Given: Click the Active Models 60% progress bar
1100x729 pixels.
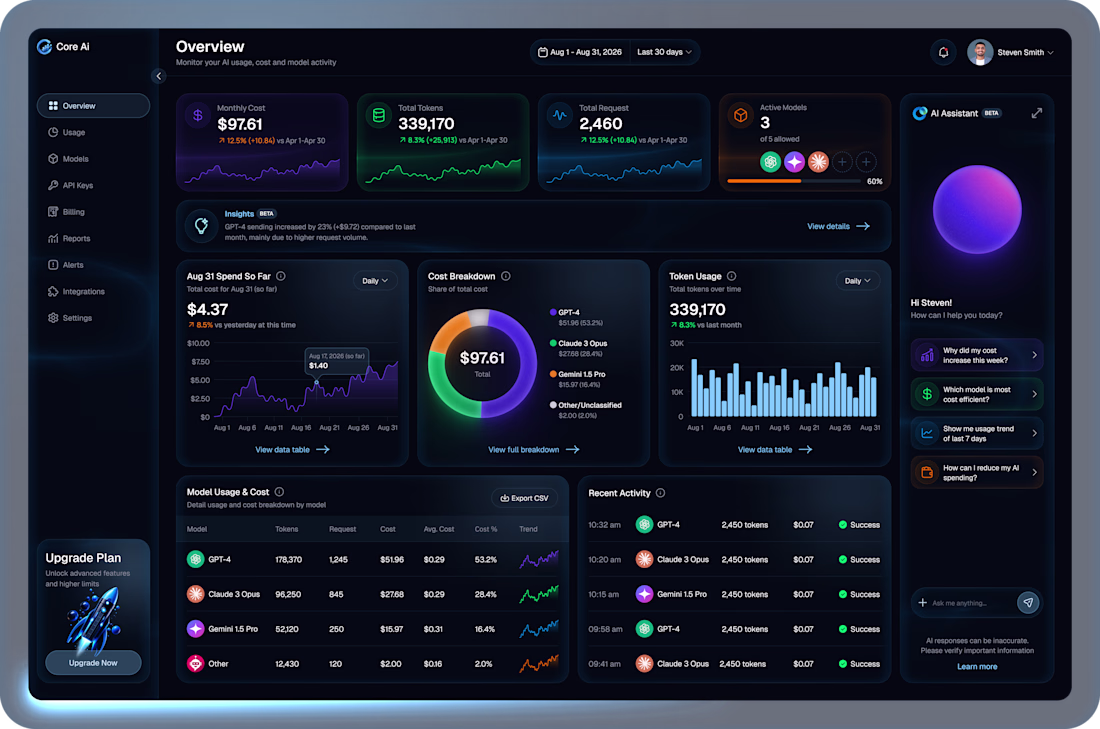Looking at the screenshot, I should click(x=794, y=181).
